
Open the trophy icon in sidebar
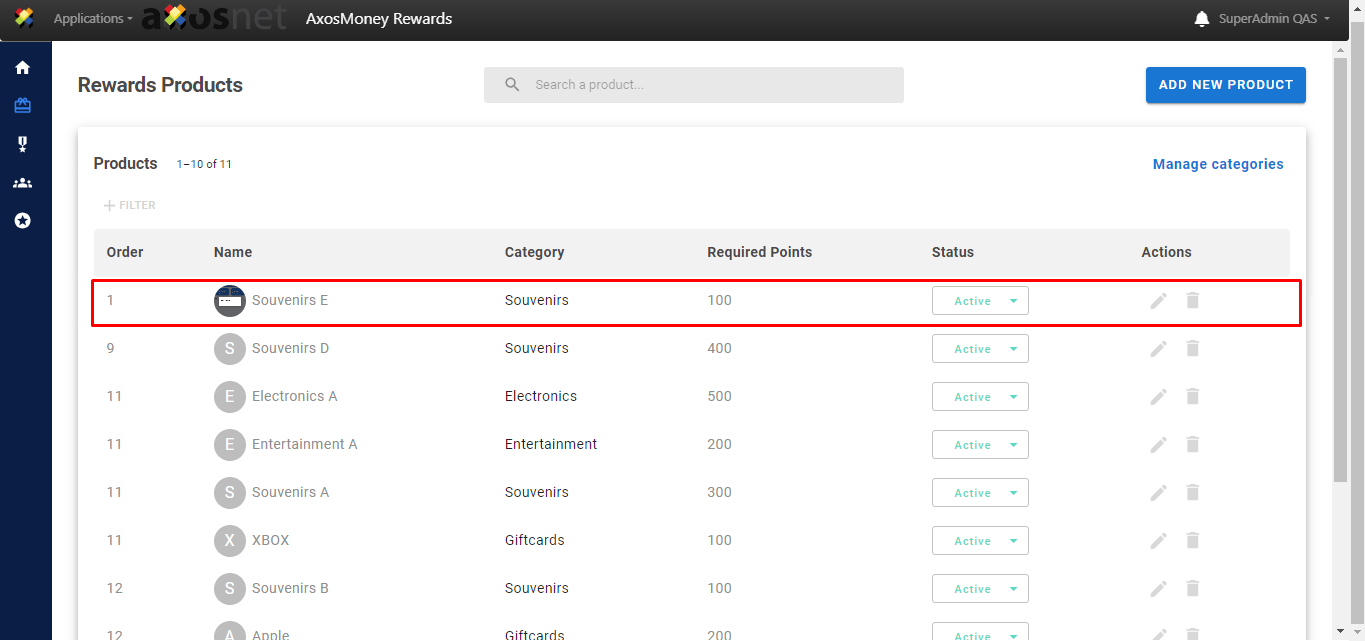[x=22, y=145]
